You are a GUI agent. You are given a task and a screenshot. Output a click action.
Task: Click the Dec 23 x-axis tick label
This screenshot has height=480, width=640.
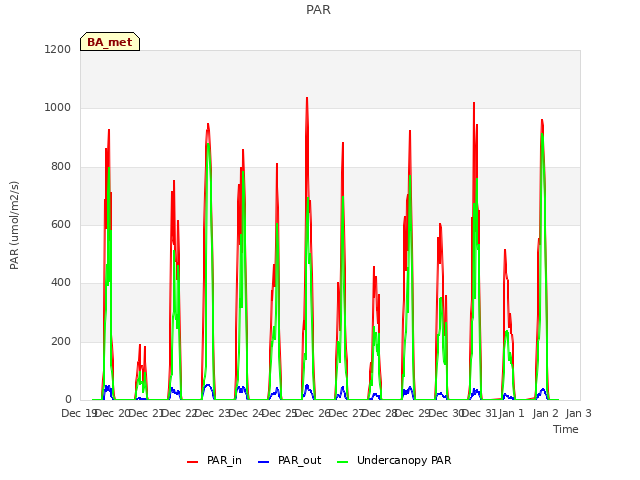click(212, 413)
